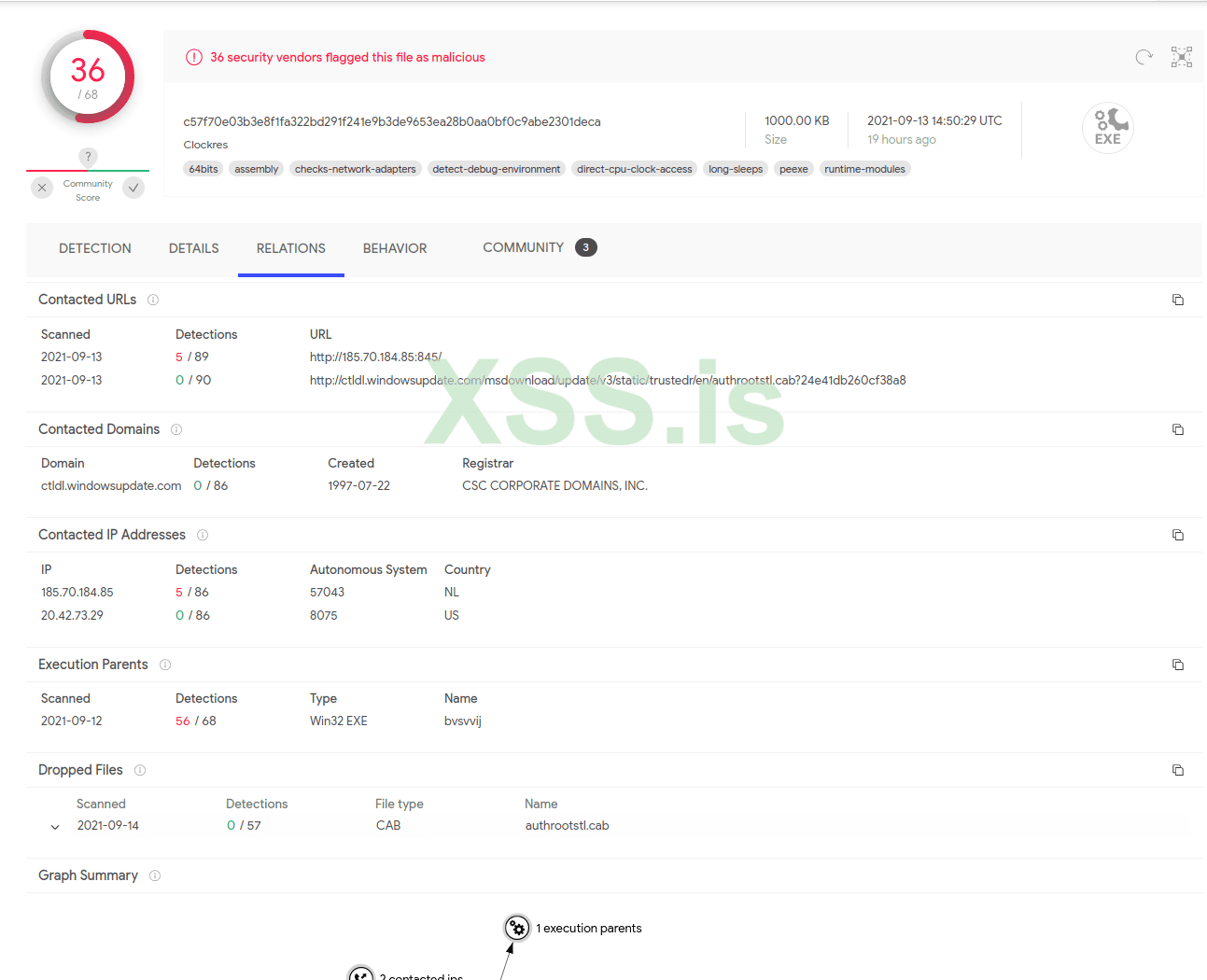Show info for Contacted Domains
The height and width of the screenshot is (980, 1207).
pyautogui.click(x=176, y=429)
